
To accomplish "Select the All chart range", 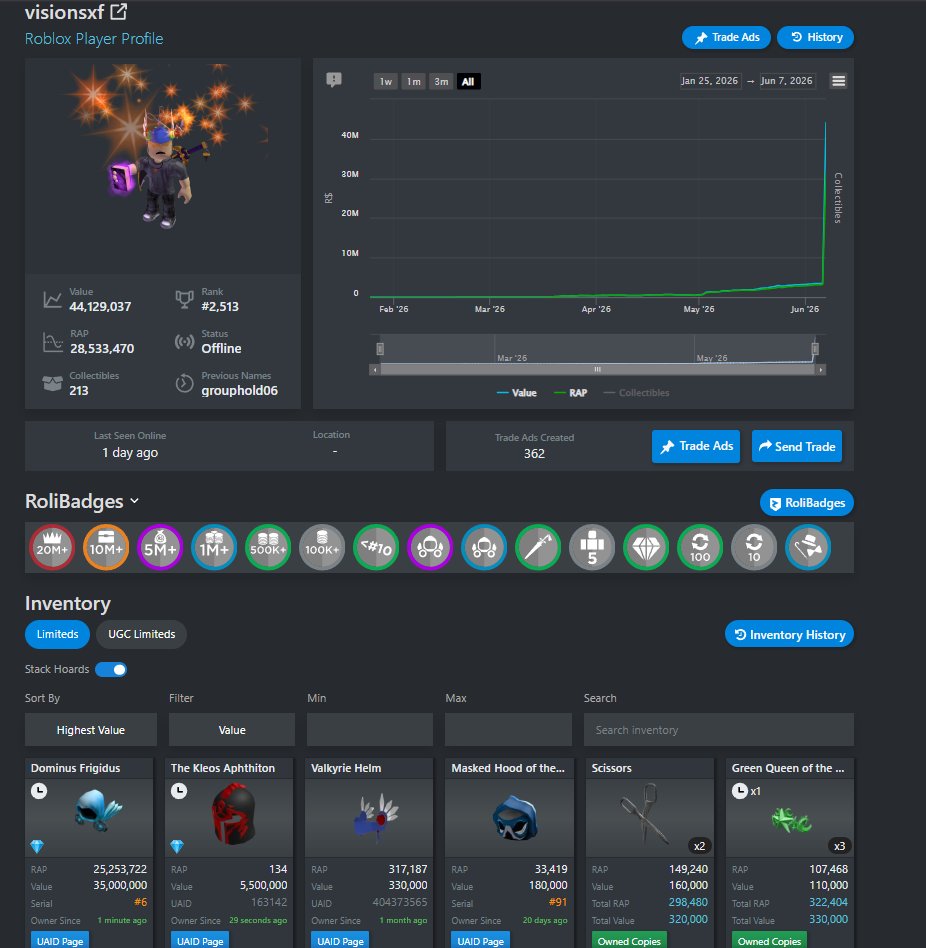I will pos(468,82).
